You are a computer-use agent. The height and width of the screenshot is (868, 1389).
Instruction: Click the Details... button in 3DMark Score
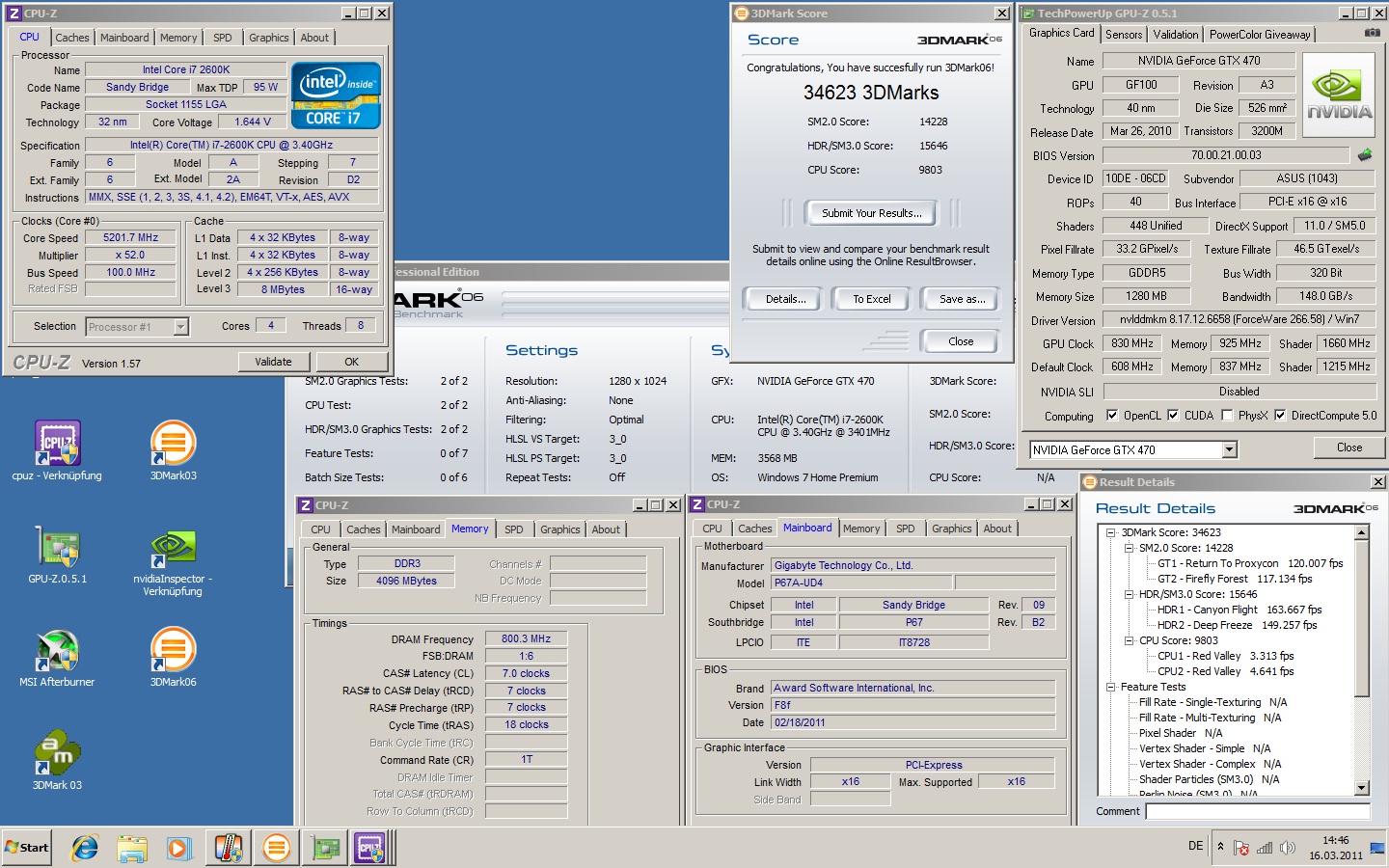[786, 299]
